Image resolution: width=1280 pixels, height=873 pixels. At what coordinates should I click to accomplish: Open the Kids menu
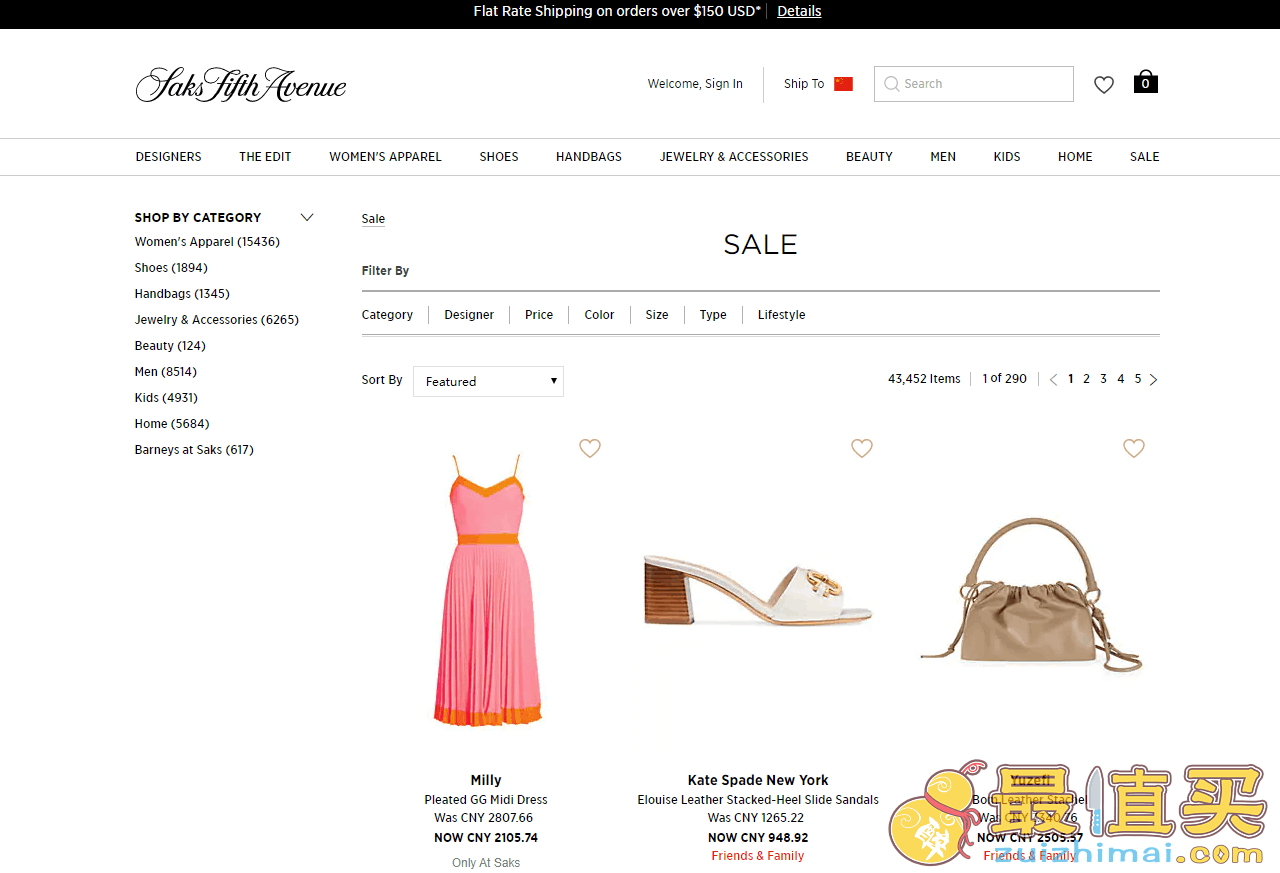(x=1007, y=157)
